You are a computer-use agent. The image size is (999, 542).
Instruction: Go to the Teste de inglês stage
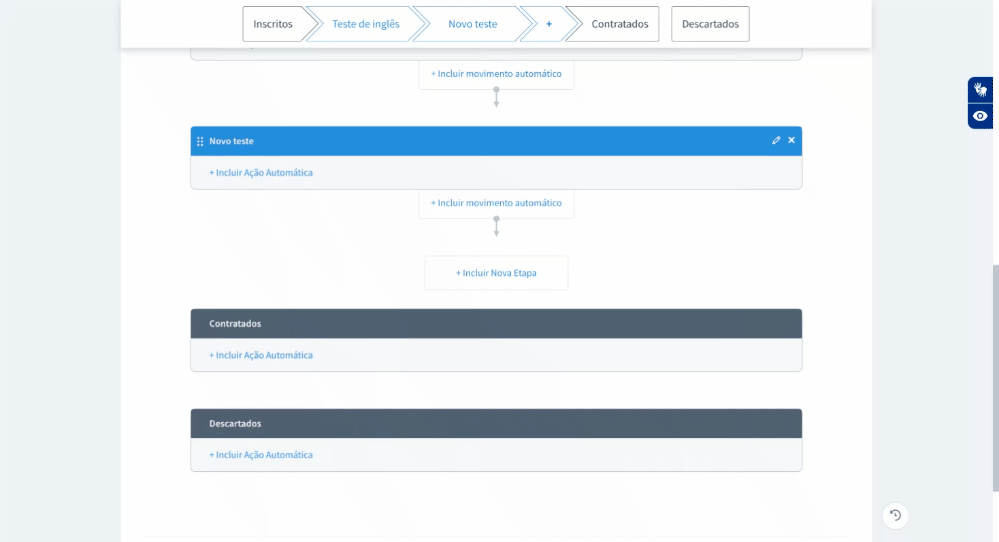tap(365, 24)
